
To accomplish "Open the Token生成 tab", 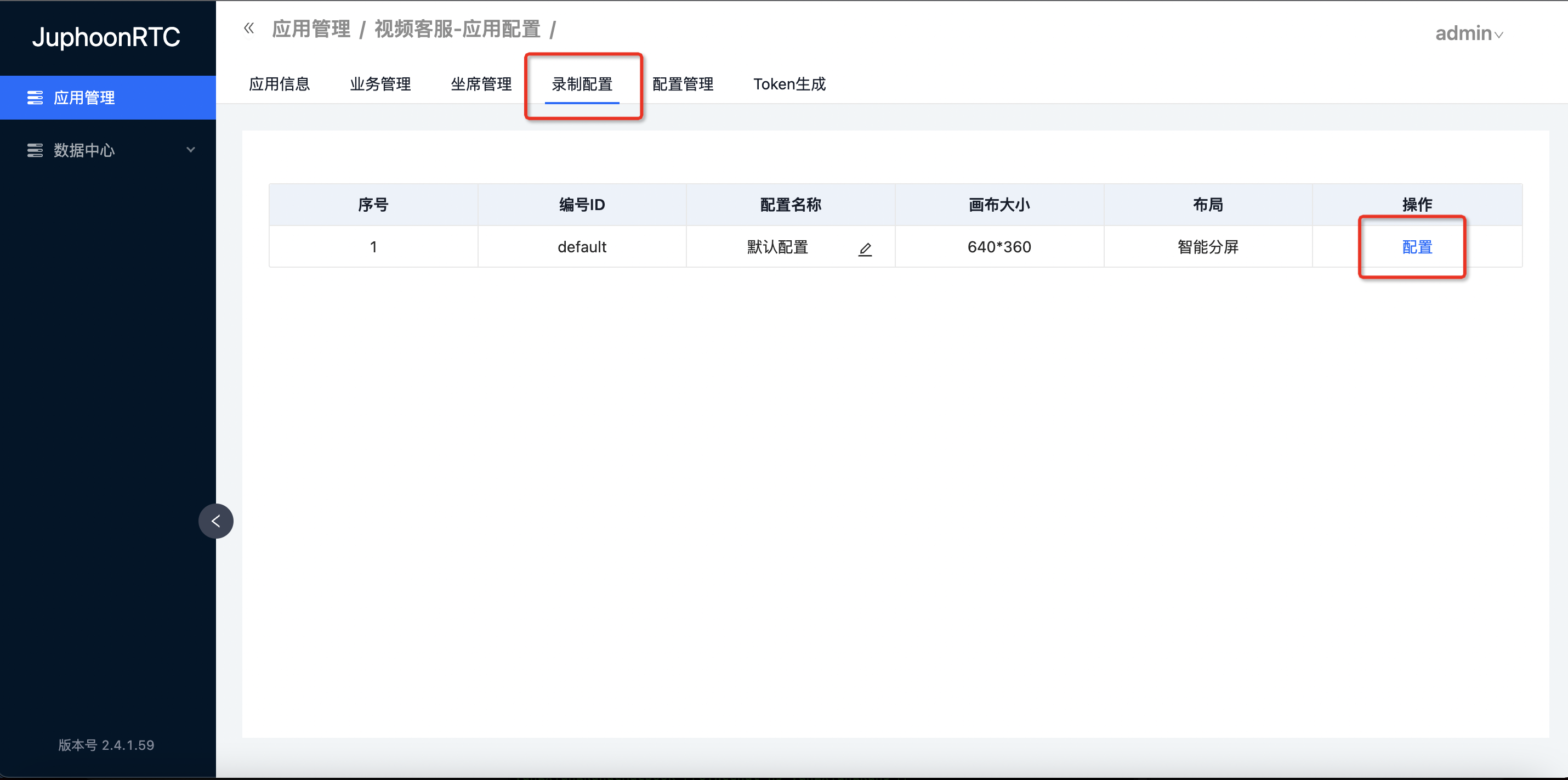I will point(789,84).
